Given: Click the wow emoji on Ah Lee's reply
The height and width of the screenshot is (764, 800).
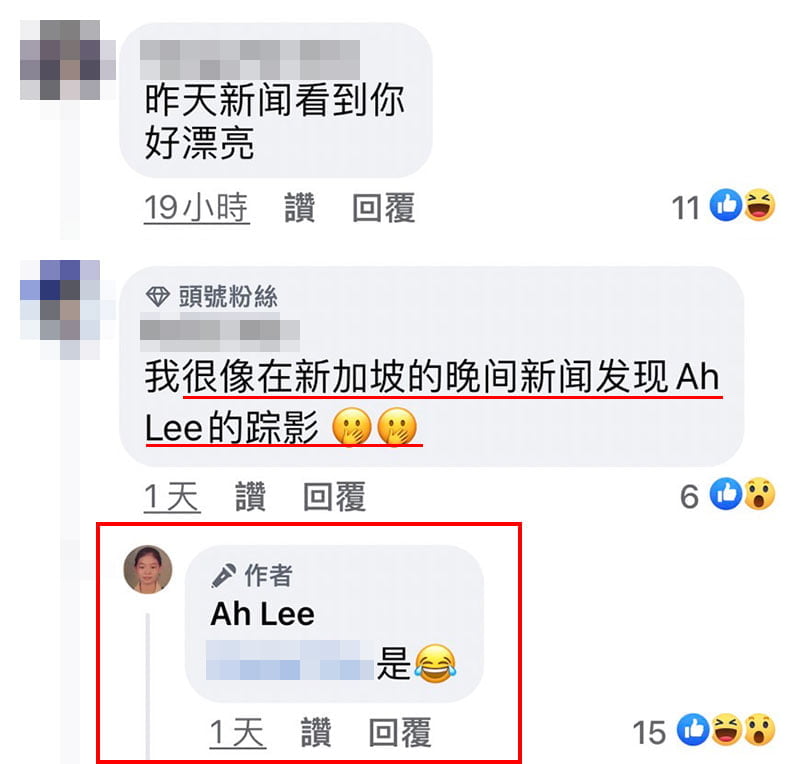Looking at the screenshot, I should pyautogui.click(x=760, y=730).
